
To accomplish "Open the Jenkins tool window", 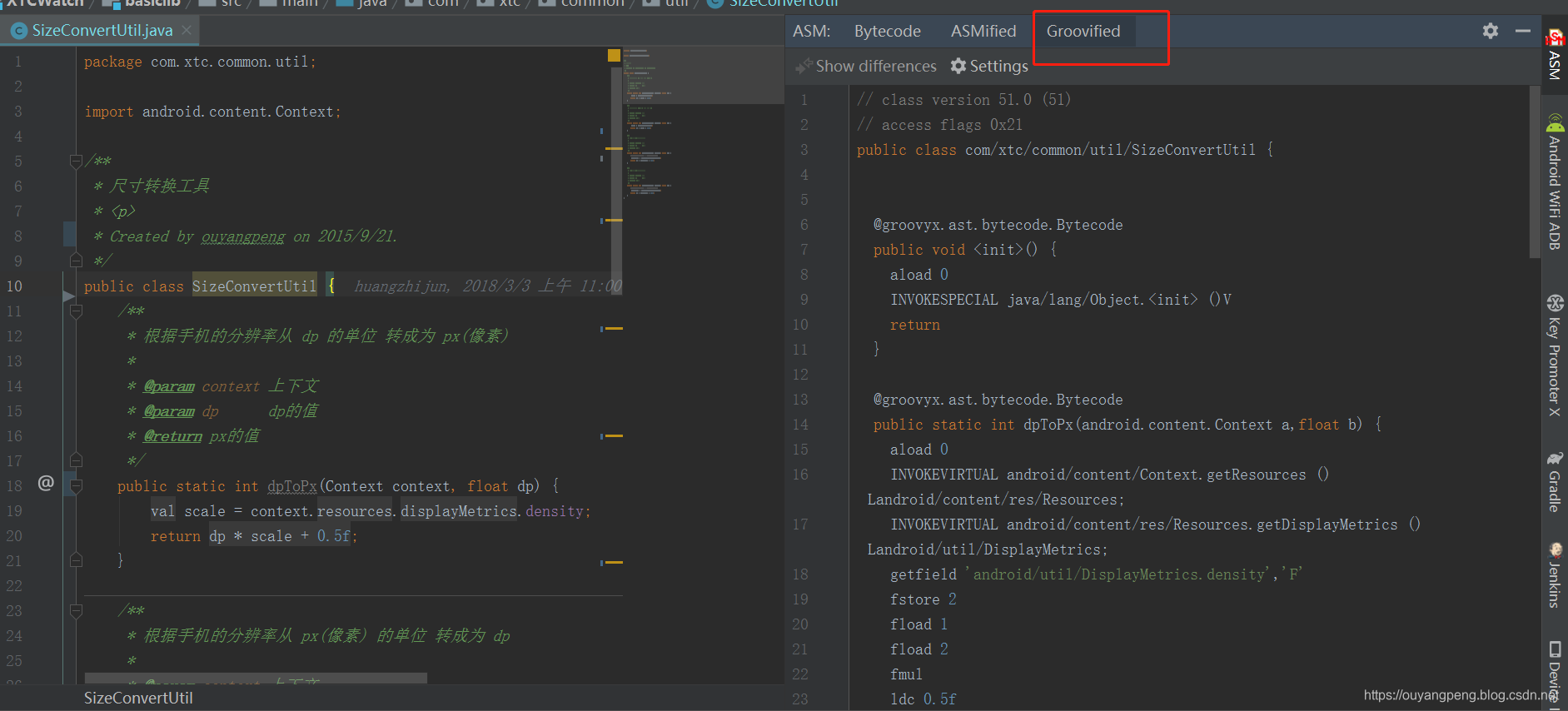I will point(1555,575).
